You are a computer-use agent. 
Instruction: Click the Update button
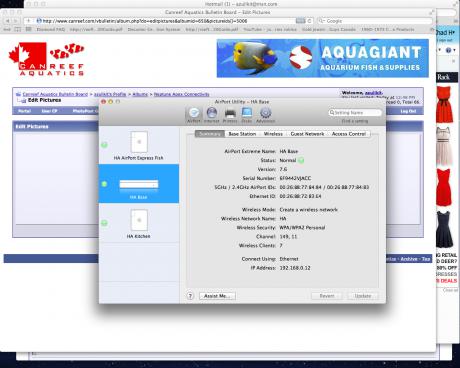coord(363,296)
